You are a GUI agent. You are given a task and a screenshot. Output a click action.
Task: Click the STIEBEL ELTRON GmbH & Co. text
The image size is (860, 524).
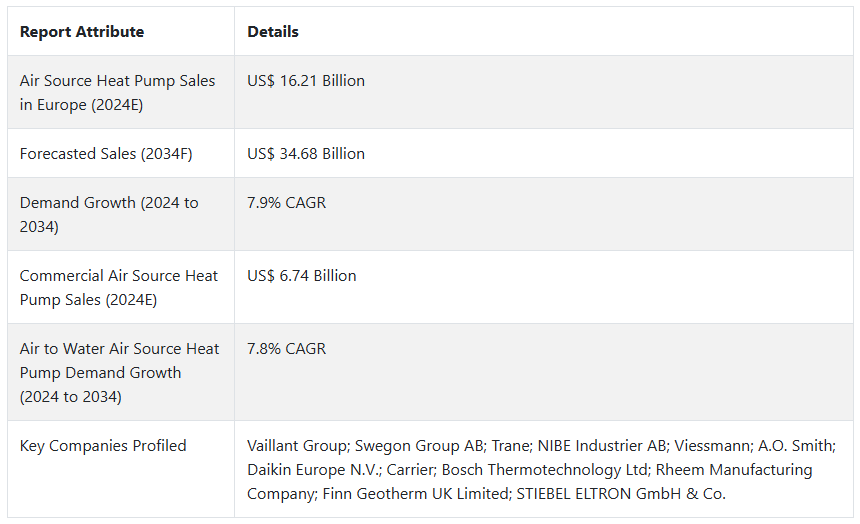click(621, 494)
